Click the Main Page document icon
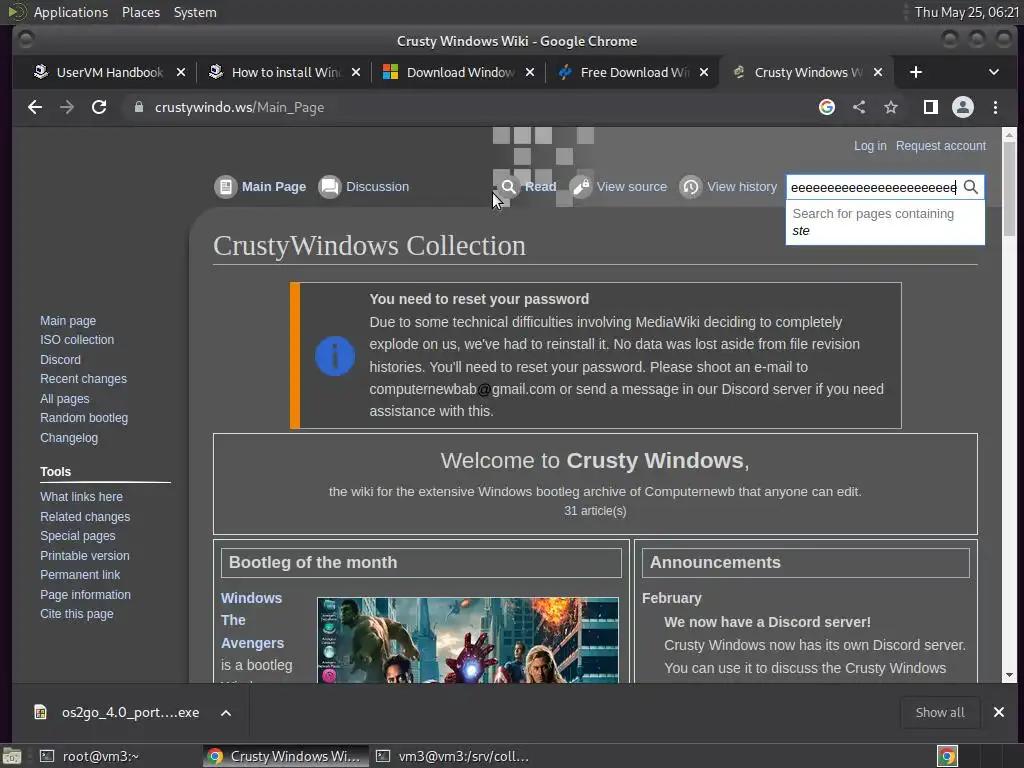 pos(225,187)
